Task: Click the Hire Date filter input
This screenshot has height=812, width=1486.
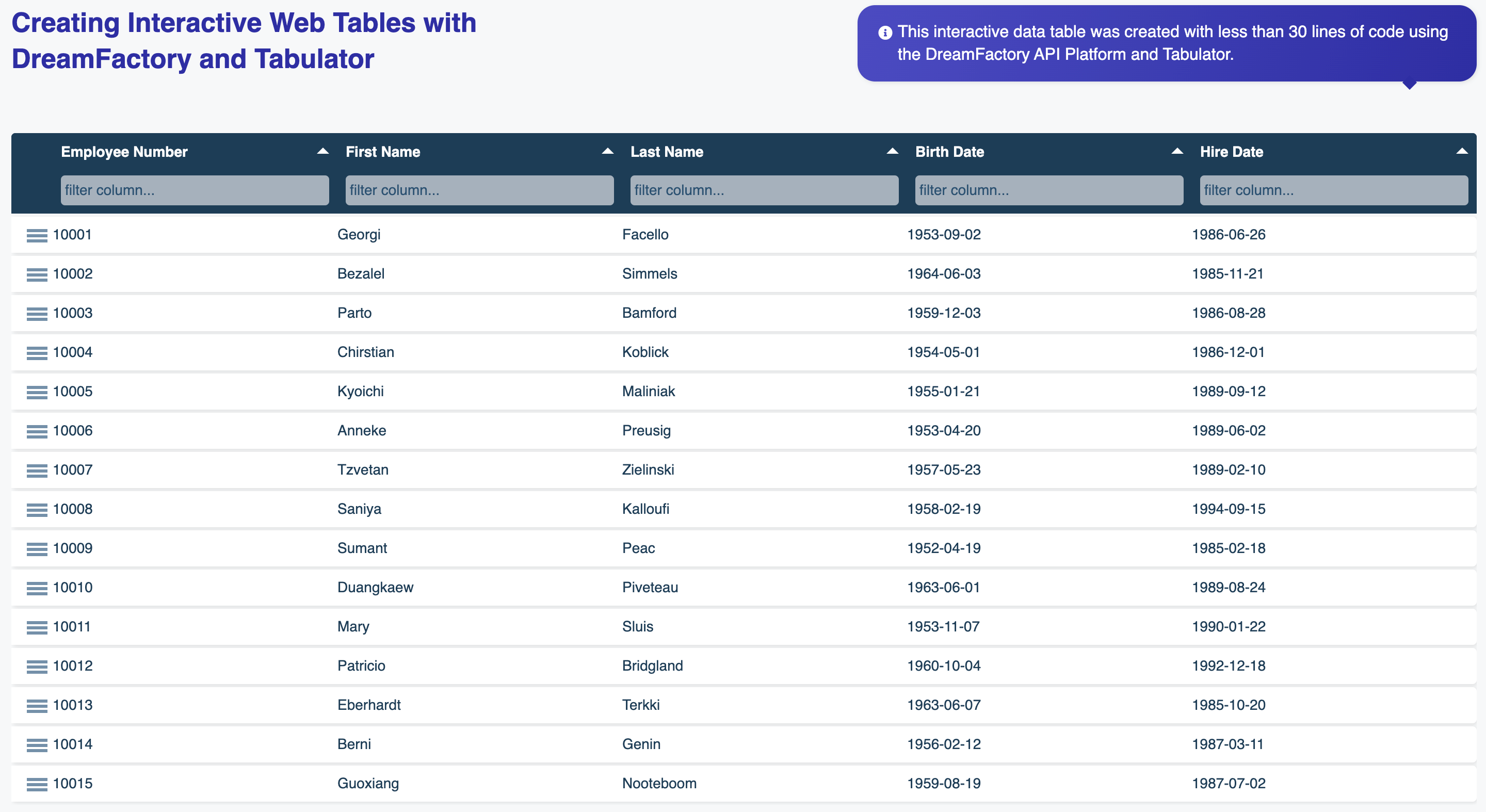Action: pos(1334,190)
